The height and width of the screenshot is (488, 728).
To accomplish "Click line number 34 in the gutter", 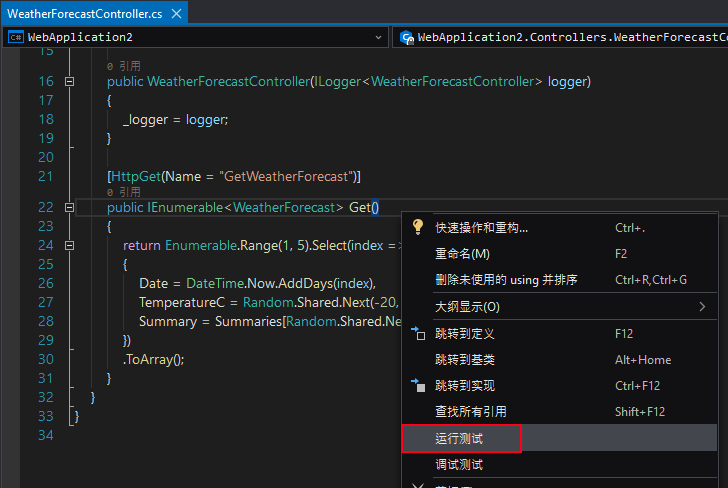I will coord(46,435).
